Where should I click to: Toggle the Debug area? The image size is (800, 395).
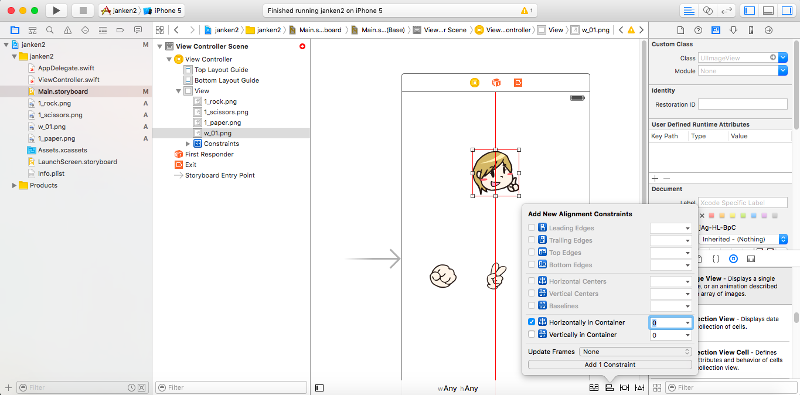pyautogui.click(x=768, y=10)
